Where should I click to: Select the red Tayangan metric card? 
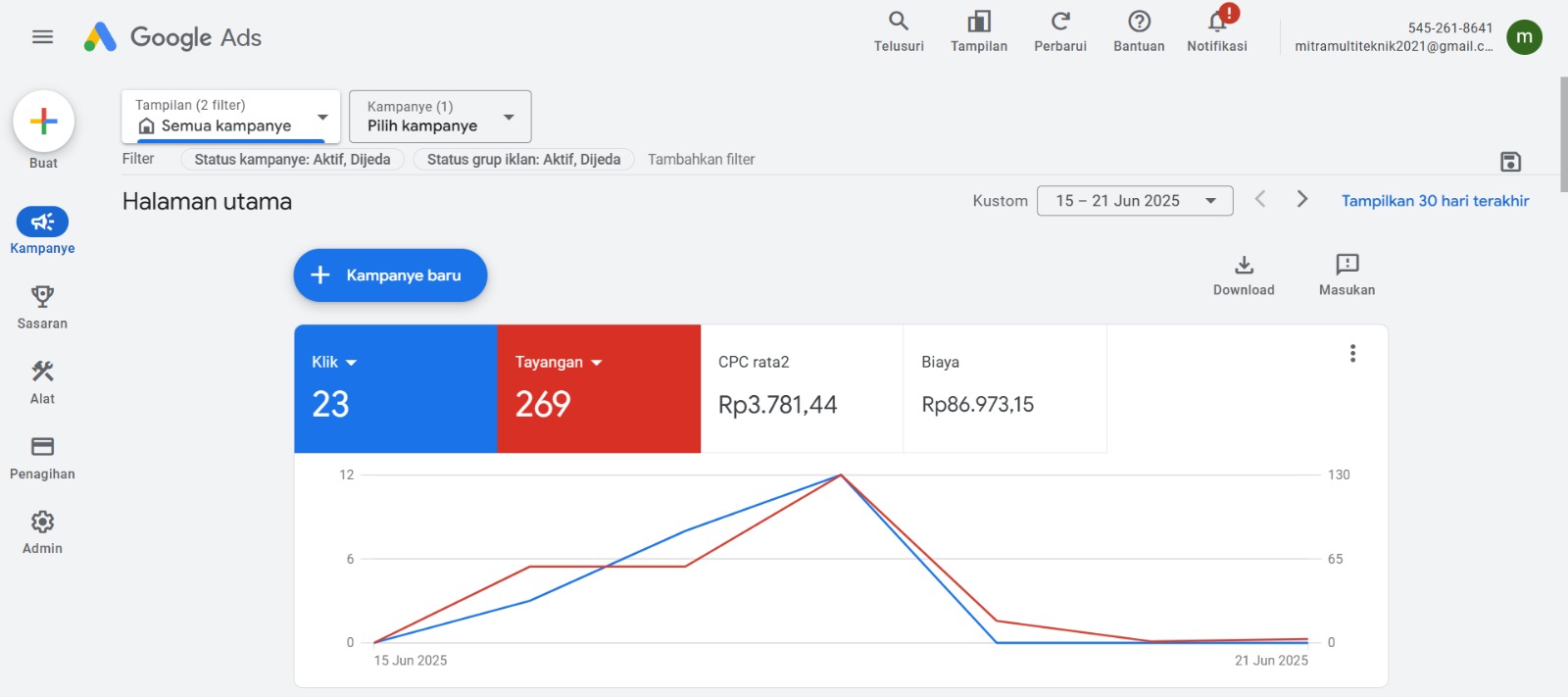(x=598, y=389)
